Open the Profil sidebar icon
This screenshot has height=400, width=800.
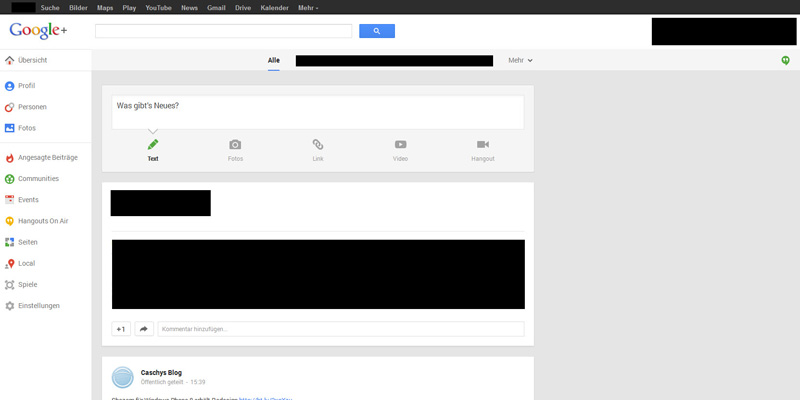click(x=9, y=86)
